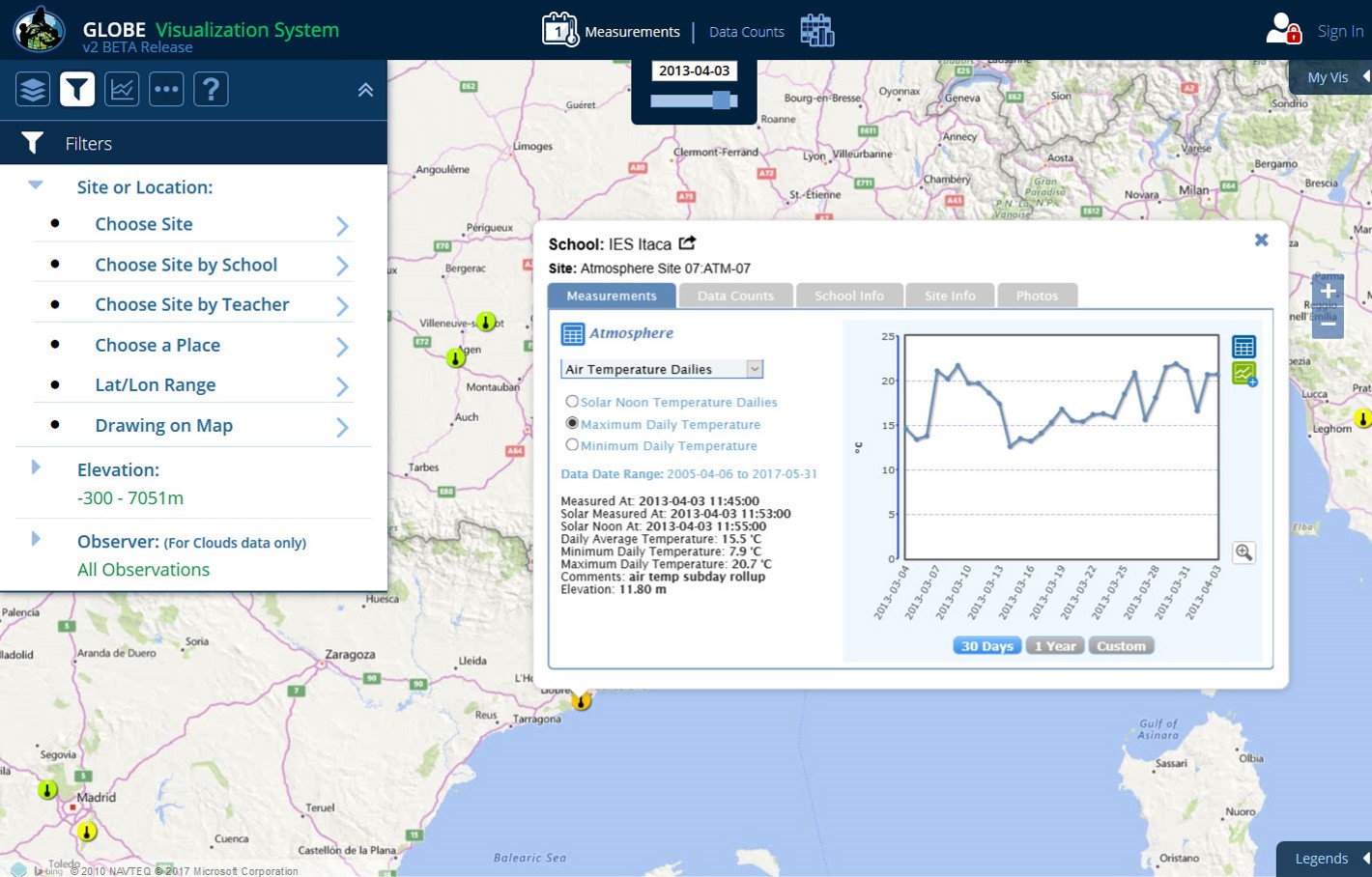The image size is (1372, 877).
Task: Open Choose Site by Teacher filter
Action: coord(191,304)
